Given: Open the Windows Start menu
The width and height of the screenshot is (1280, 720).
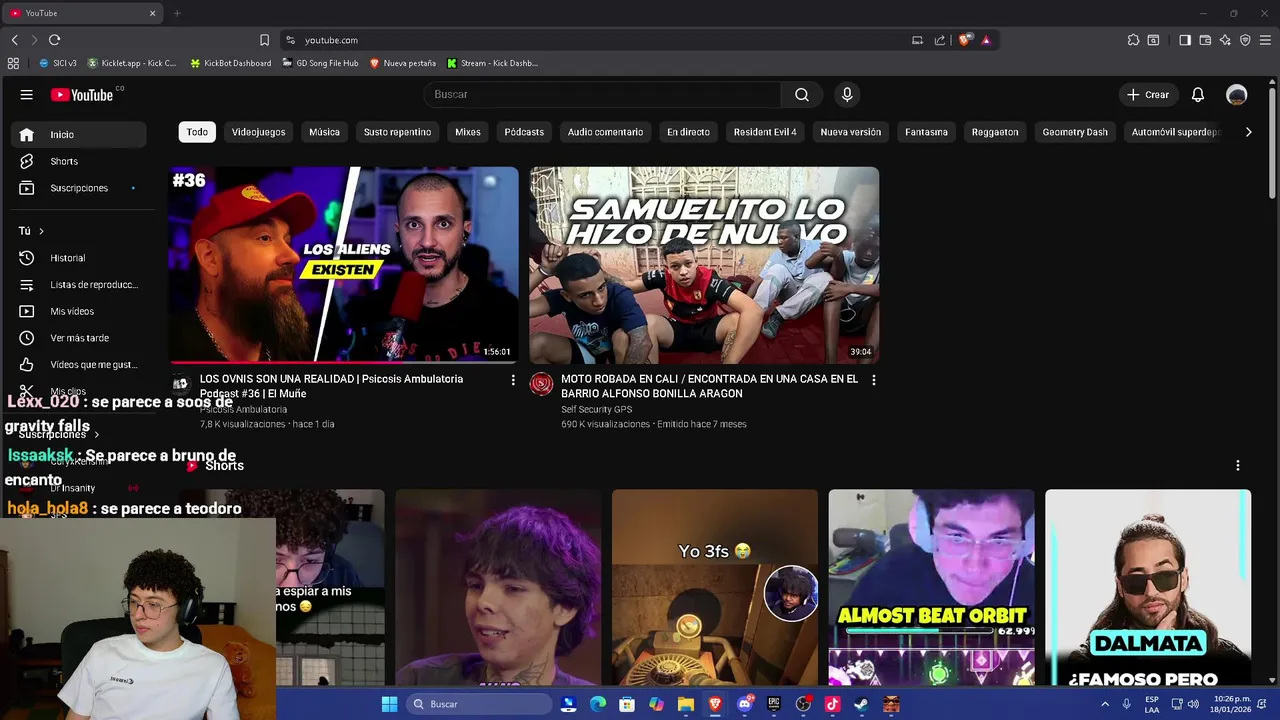Looking at the screenshot, I should [390, 704].
